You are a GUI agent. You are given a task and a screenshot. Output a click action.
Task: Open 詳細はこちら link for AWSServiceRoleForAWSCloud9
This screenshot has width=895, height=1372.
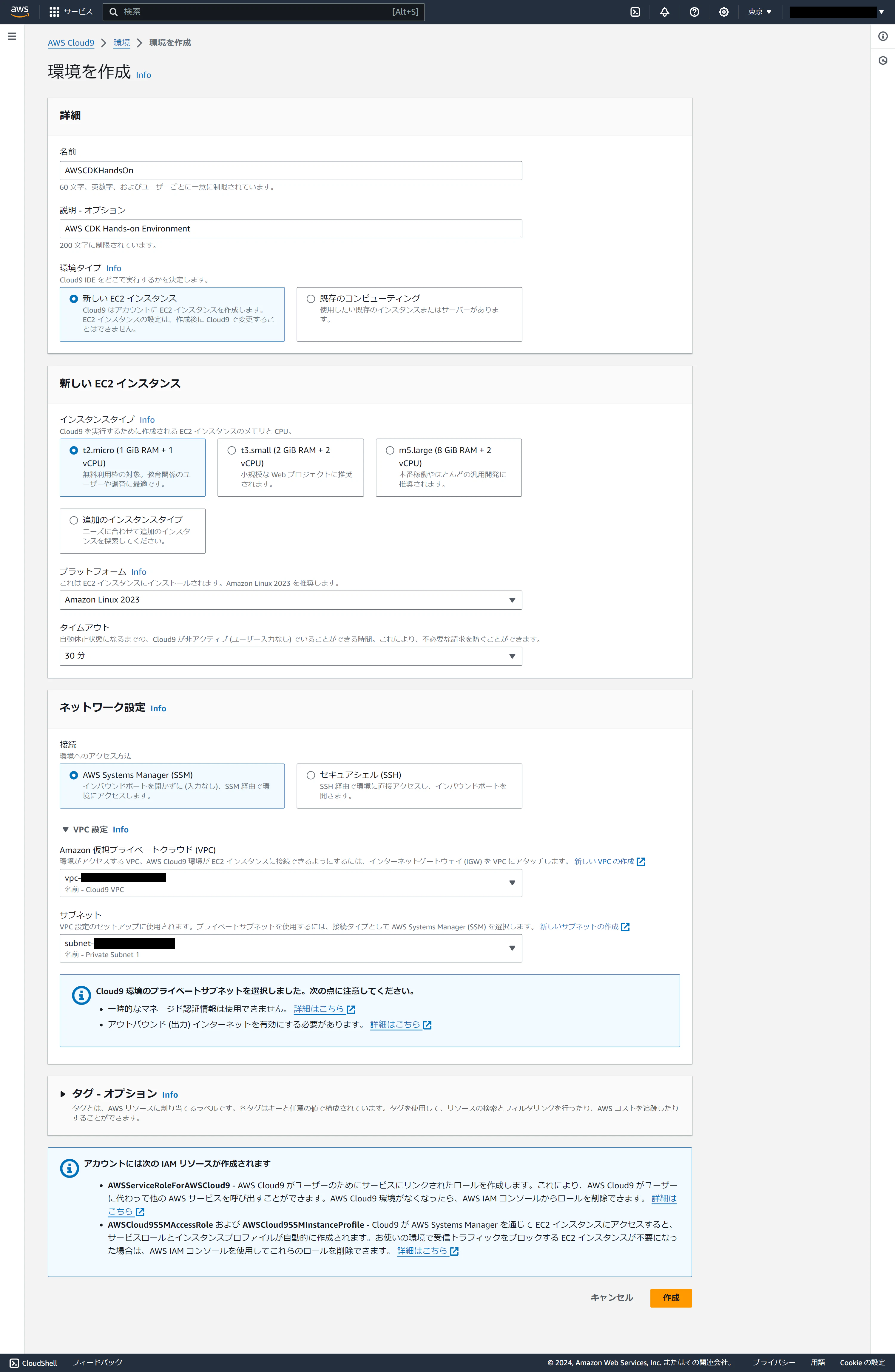click(664, 1198)
